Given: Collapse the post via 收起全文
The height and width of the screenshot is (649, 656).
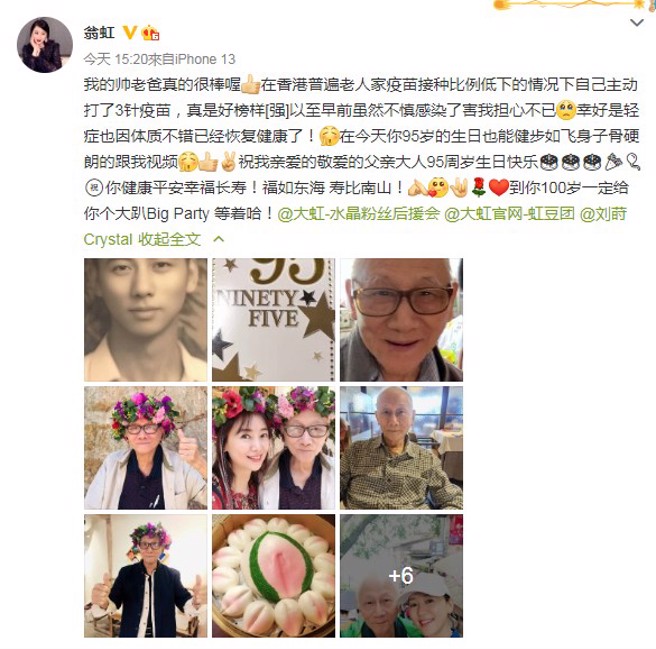Looking at the screenshot, I should (x=169, y=239).
